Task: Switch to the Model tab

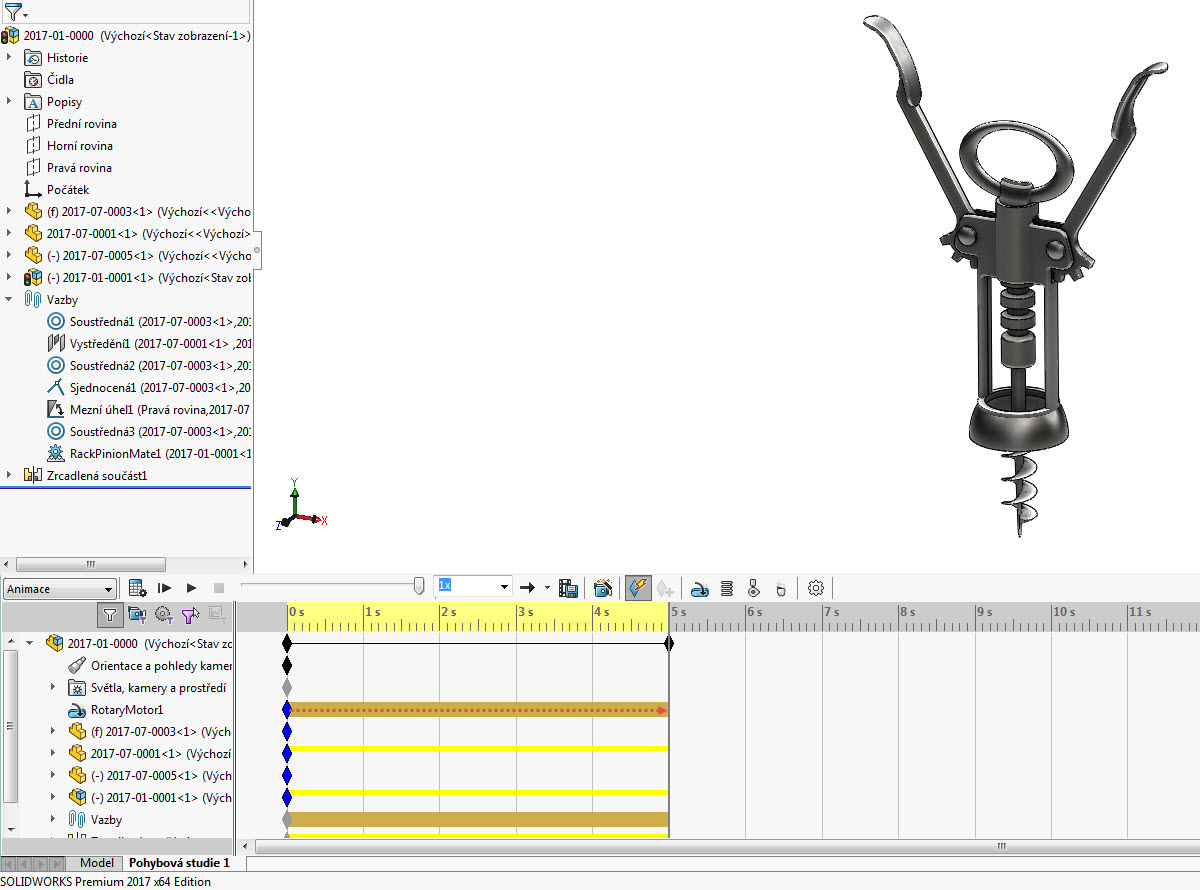Action: click(96, 862)
